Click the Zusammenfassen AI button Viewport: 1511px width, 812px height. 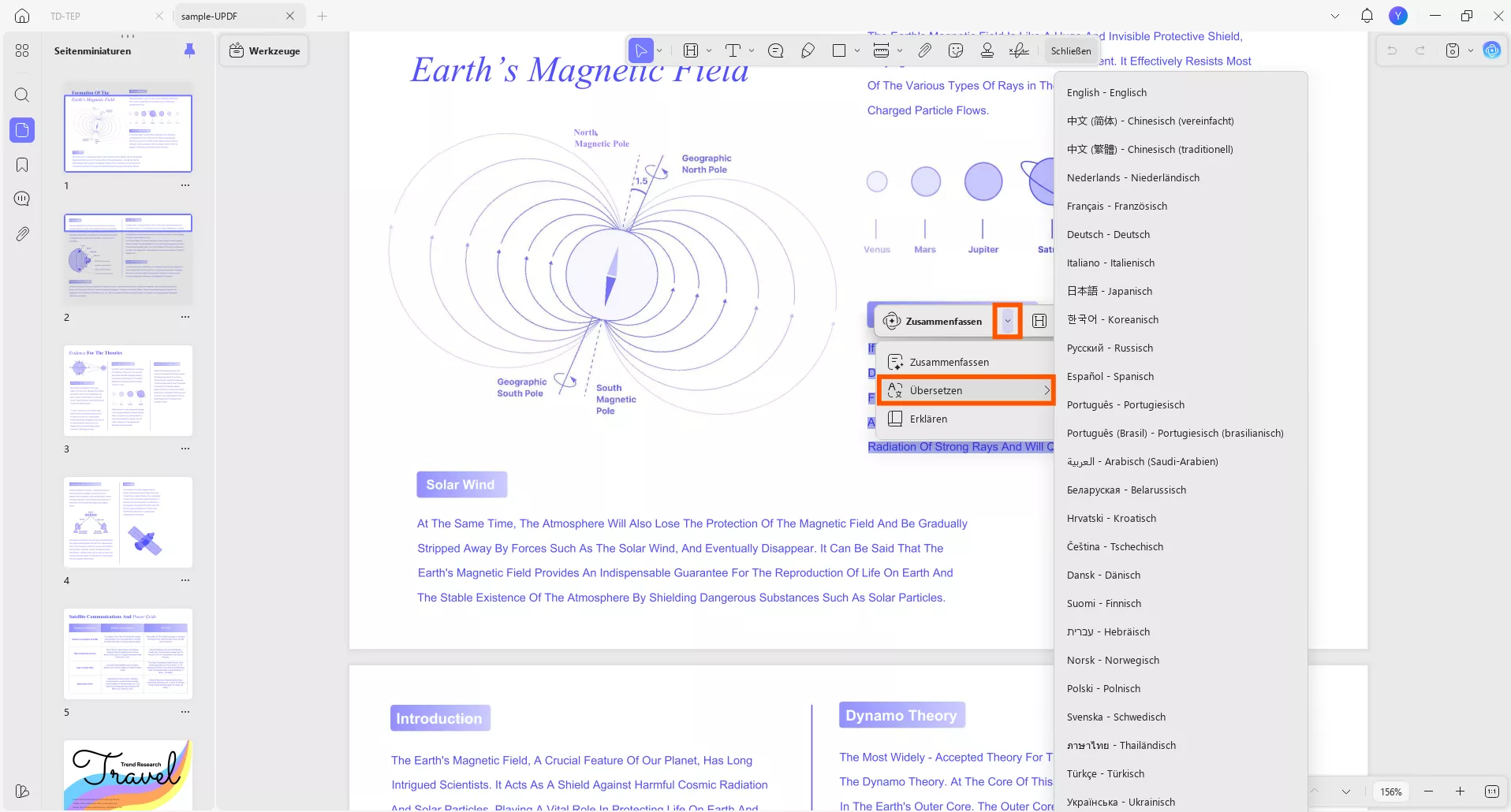coord(934,321)
